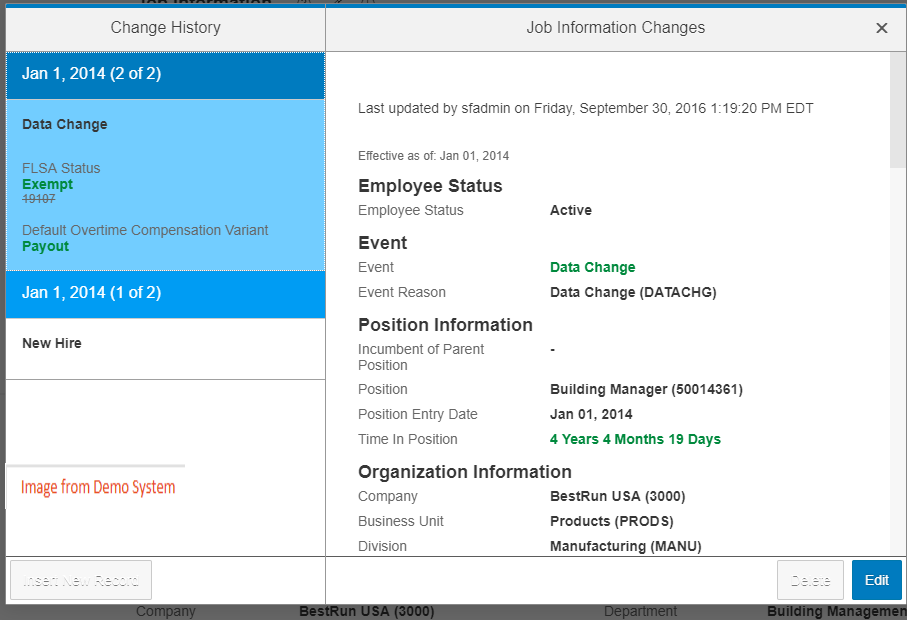Click the Building Manager (50014361) position value
Screen dimensions: 907x620
pos(646,390)
